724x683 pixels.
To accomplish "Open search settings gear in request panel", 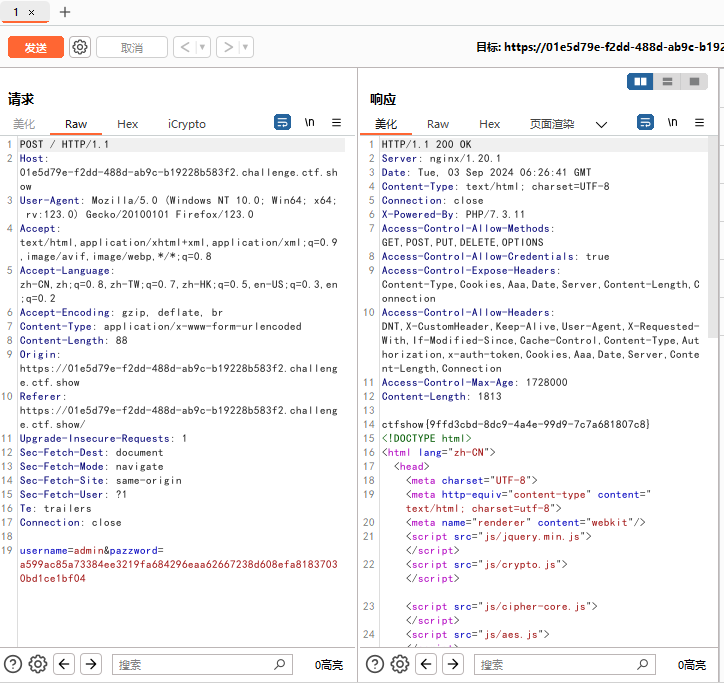I will [38, 664].
